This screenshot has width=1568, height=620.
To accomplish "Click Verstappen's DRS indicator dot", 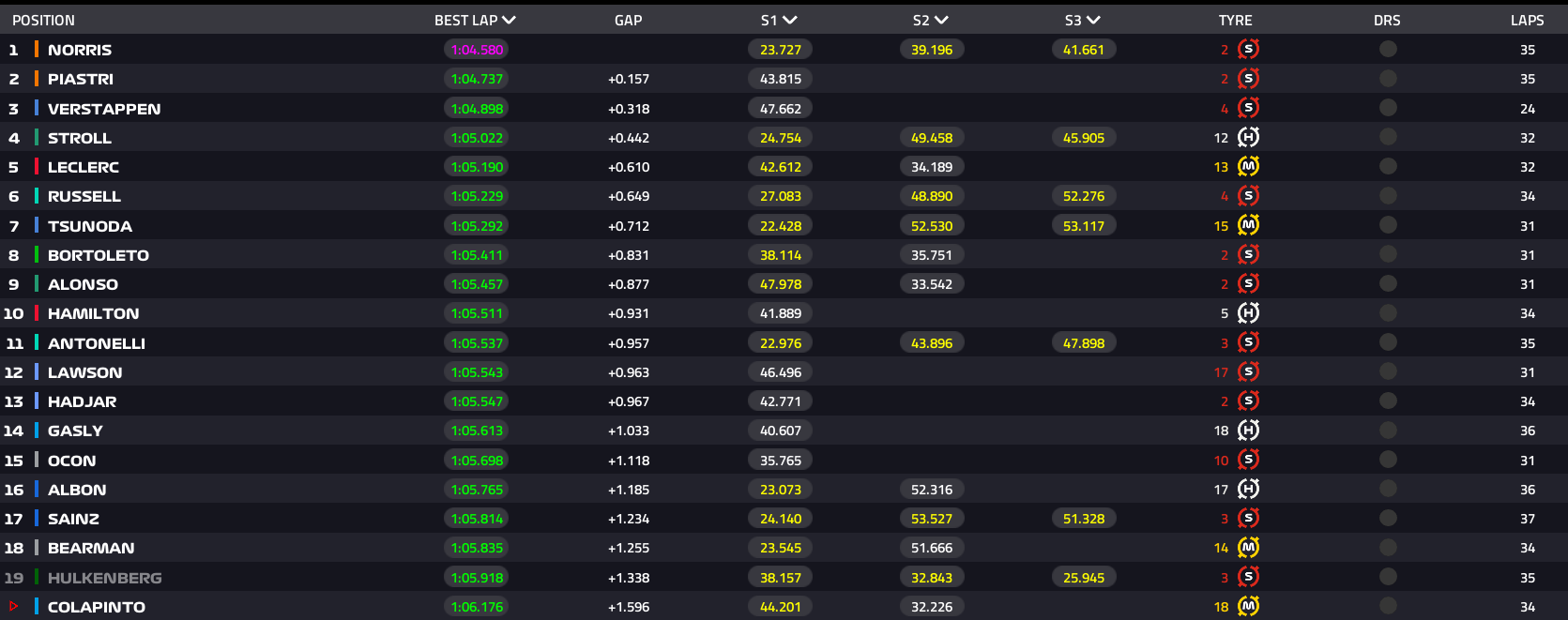I will [1388, 109].
